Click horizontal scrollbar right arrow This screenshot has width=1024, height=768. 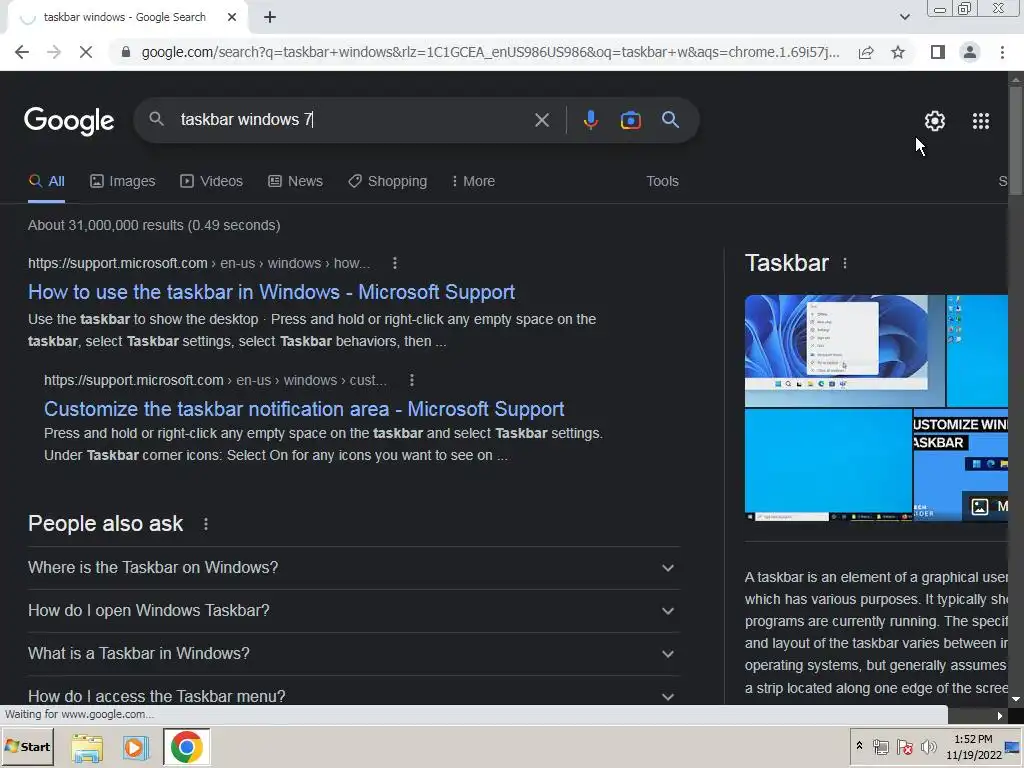[1000, 716]
